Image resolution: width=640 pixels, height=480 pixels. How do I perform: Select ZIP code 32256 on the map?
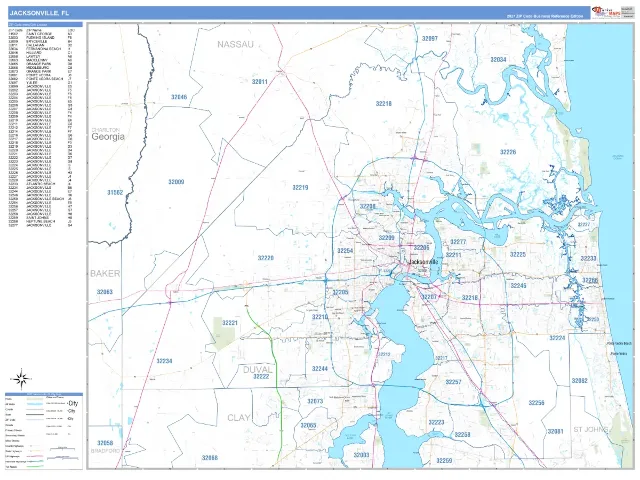[x=536, y=403]
